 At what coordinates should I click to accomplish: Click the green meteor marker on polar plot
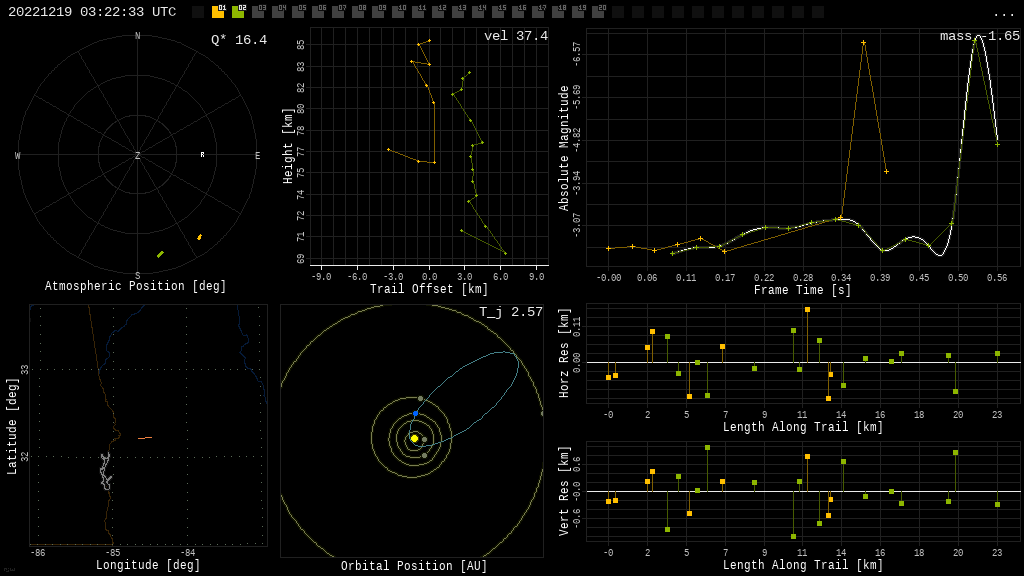(160, 254)
